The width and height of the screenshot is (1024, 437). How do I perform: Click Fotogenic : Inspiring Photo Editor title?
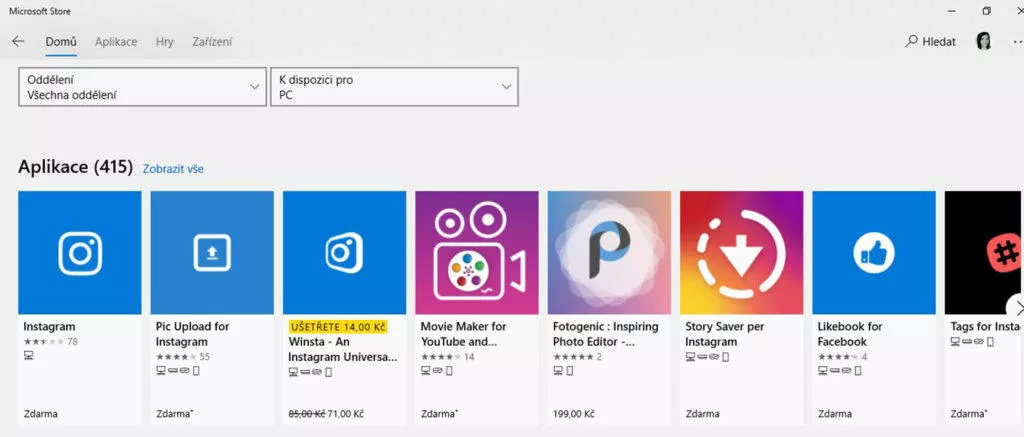click(x=606, y=334)
